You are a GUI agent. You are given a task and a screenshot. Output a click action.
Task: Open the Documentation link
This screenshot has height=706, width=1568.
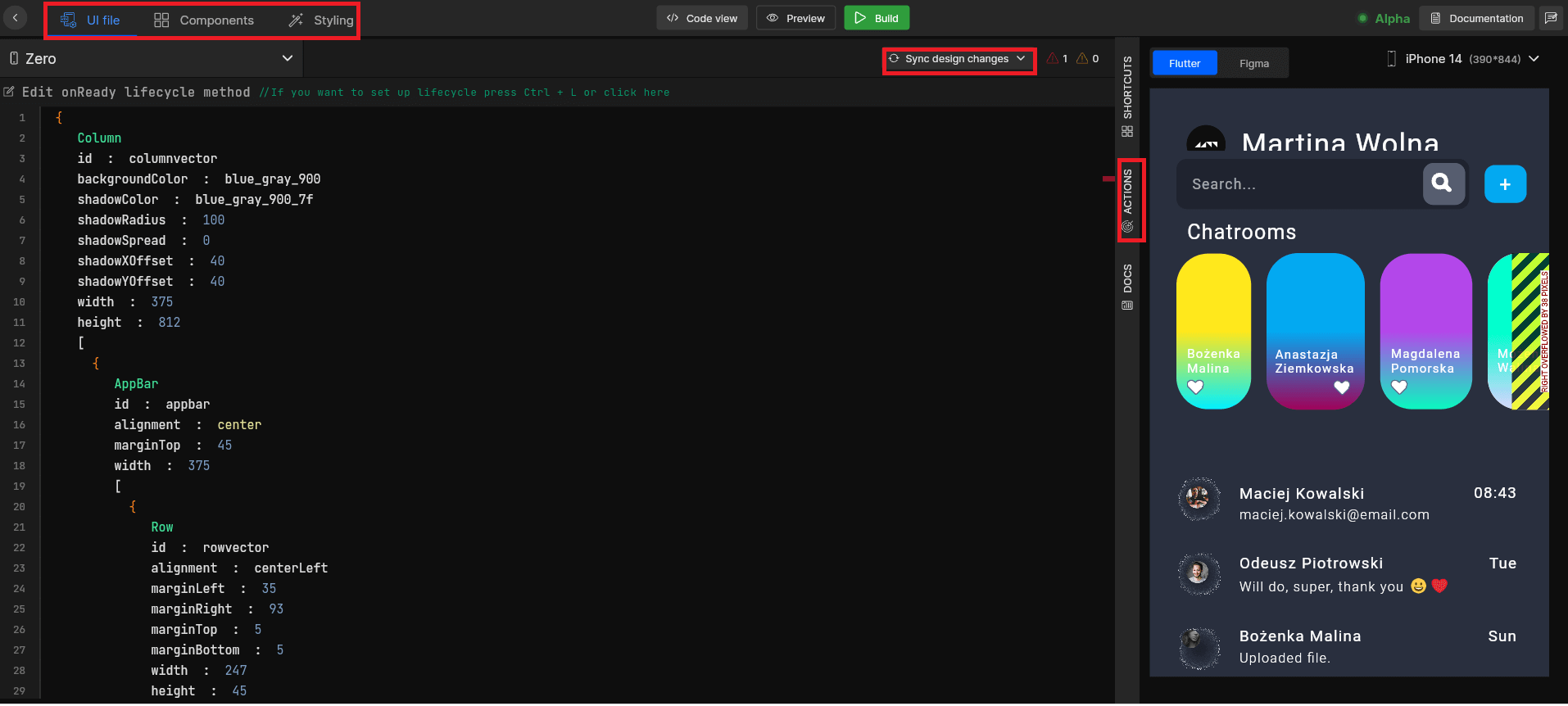pyautogui.click(x=1476, y=18)
